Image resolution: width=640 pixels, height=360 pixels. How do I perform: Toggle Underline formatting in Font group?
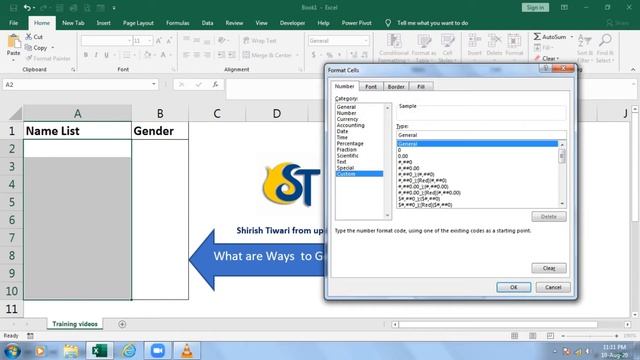click(x=107, y=55)
